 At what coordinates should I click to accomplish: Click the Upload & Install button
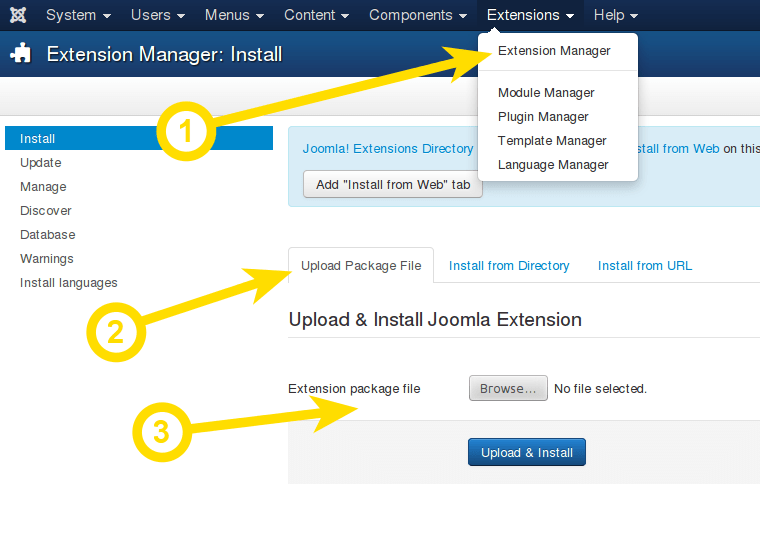(x=527, y=452)
